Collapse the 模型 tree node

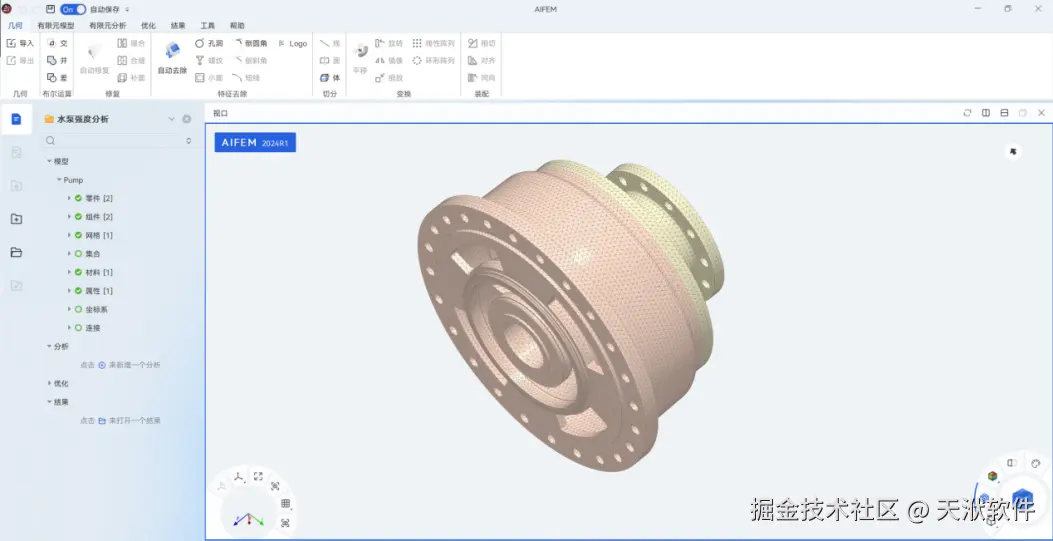click(49, 161)
